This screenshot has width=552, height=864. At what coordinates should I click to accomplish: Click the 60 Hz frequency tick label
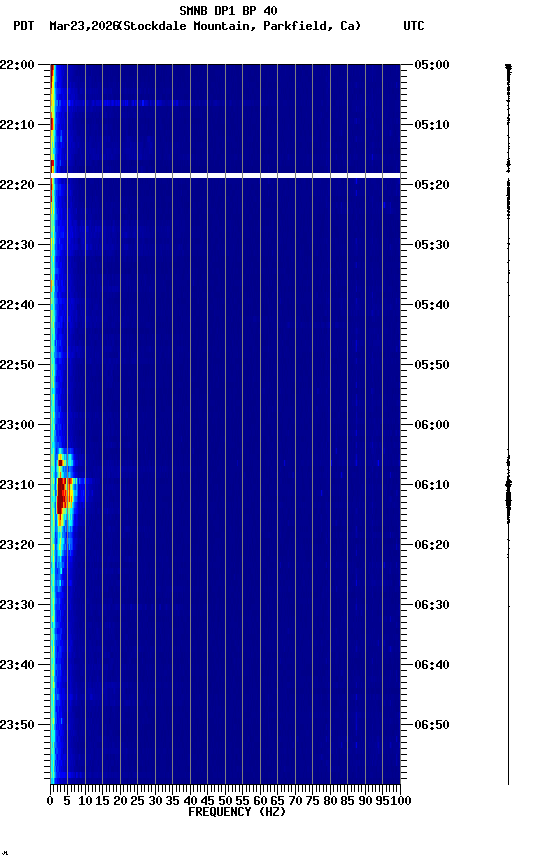260,802
